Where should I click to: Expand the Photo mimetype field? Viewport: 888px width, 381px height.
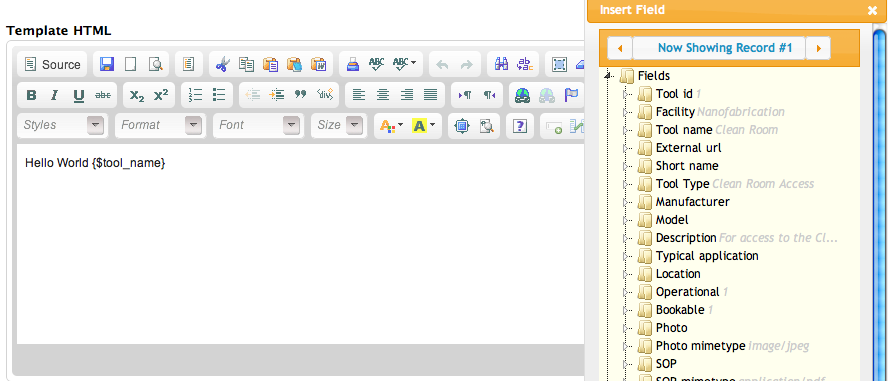pyautogui.click(x=626, y=346)
